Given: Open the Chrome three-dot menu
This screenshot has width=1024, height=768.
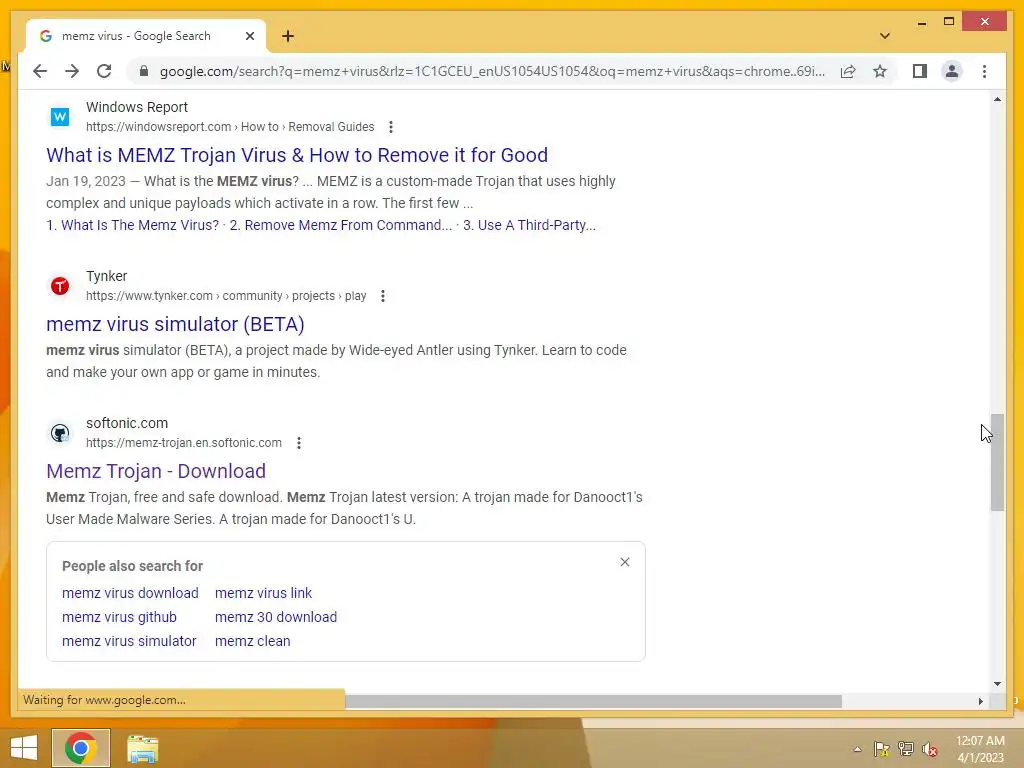Looking at the screenshot, I should pyautogui.click(x=984, y=71).
